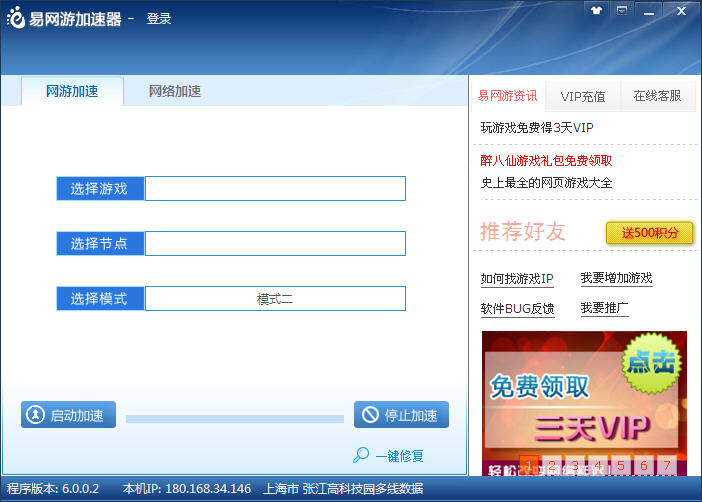Image resolution: width=702 pixels, height=502 pixels.
Task: Open the 我要增加游戏 link
Action: pyautogui.click(x=616, y=278)
